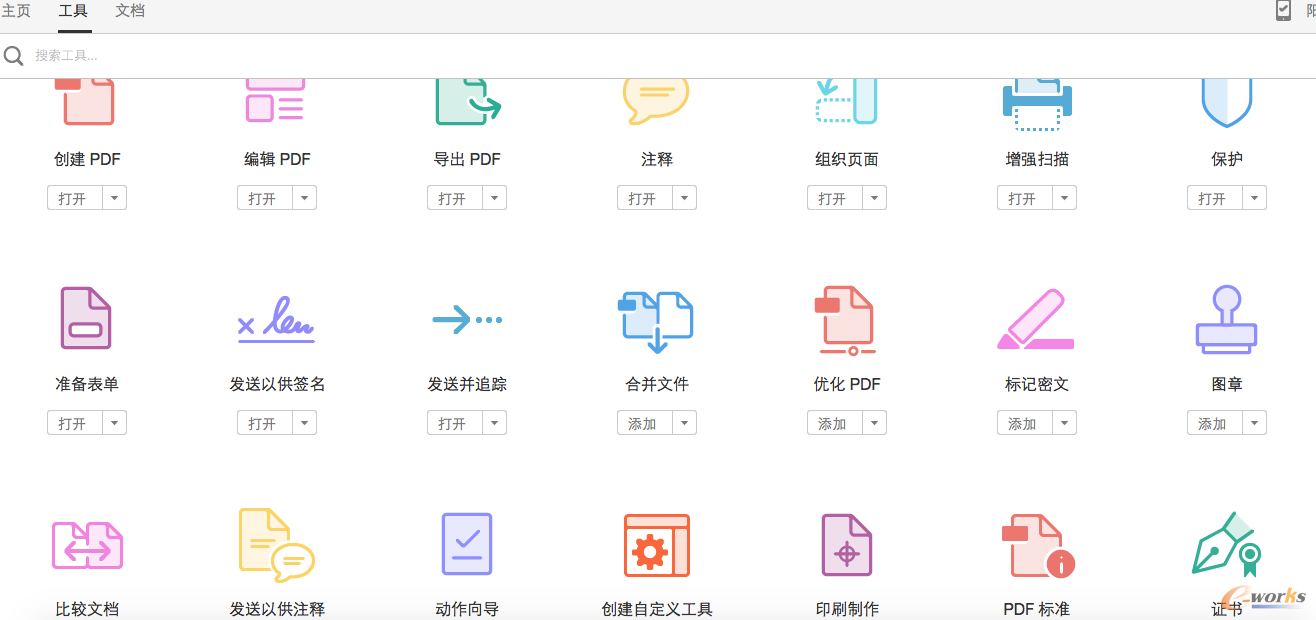Click the mobile device icon at top right
1316x620 pixels.
click(x=1283, y=11)
